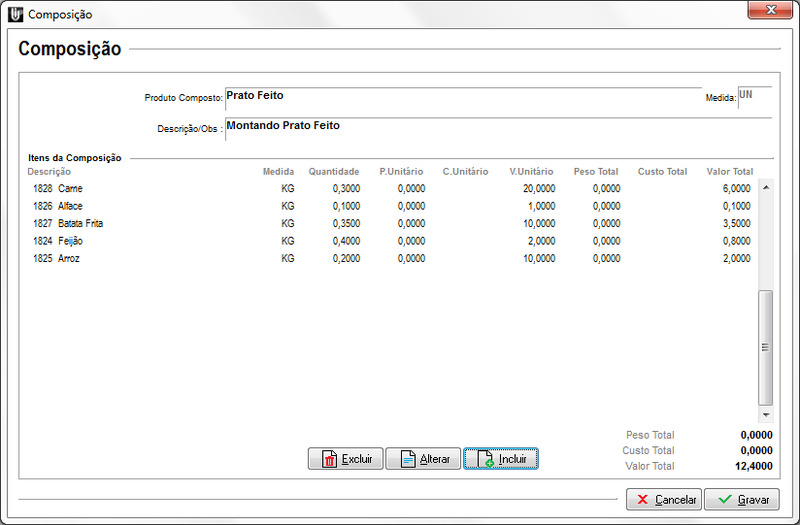Click the Incluir add button
The image size is (800, 525).
501,459
